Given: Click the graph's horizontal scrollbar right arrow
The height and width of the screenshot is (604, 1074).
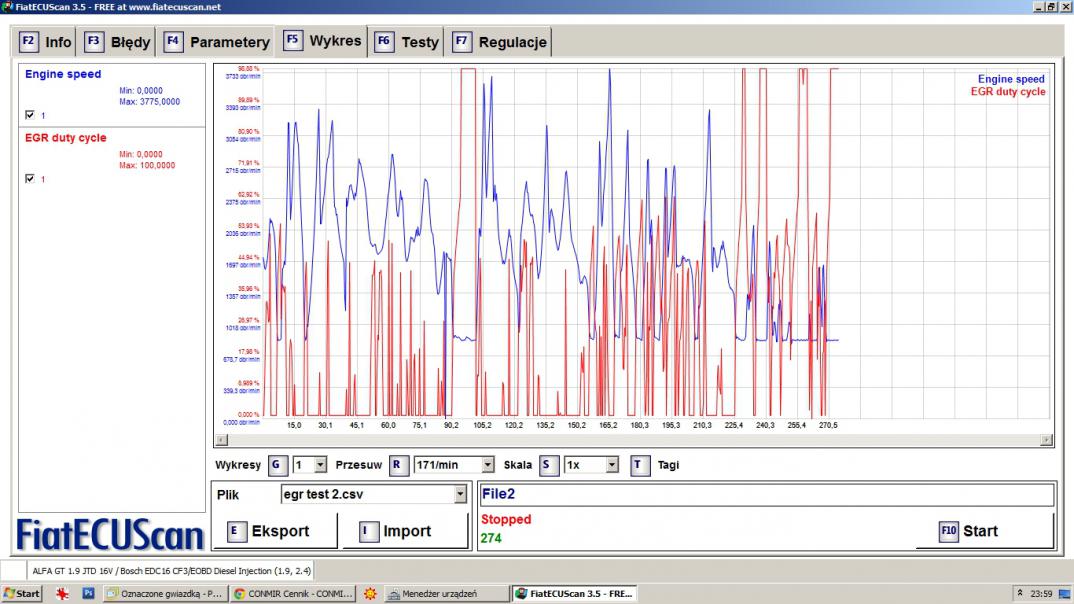Looking at the screenshot, I should point(1047,440).
